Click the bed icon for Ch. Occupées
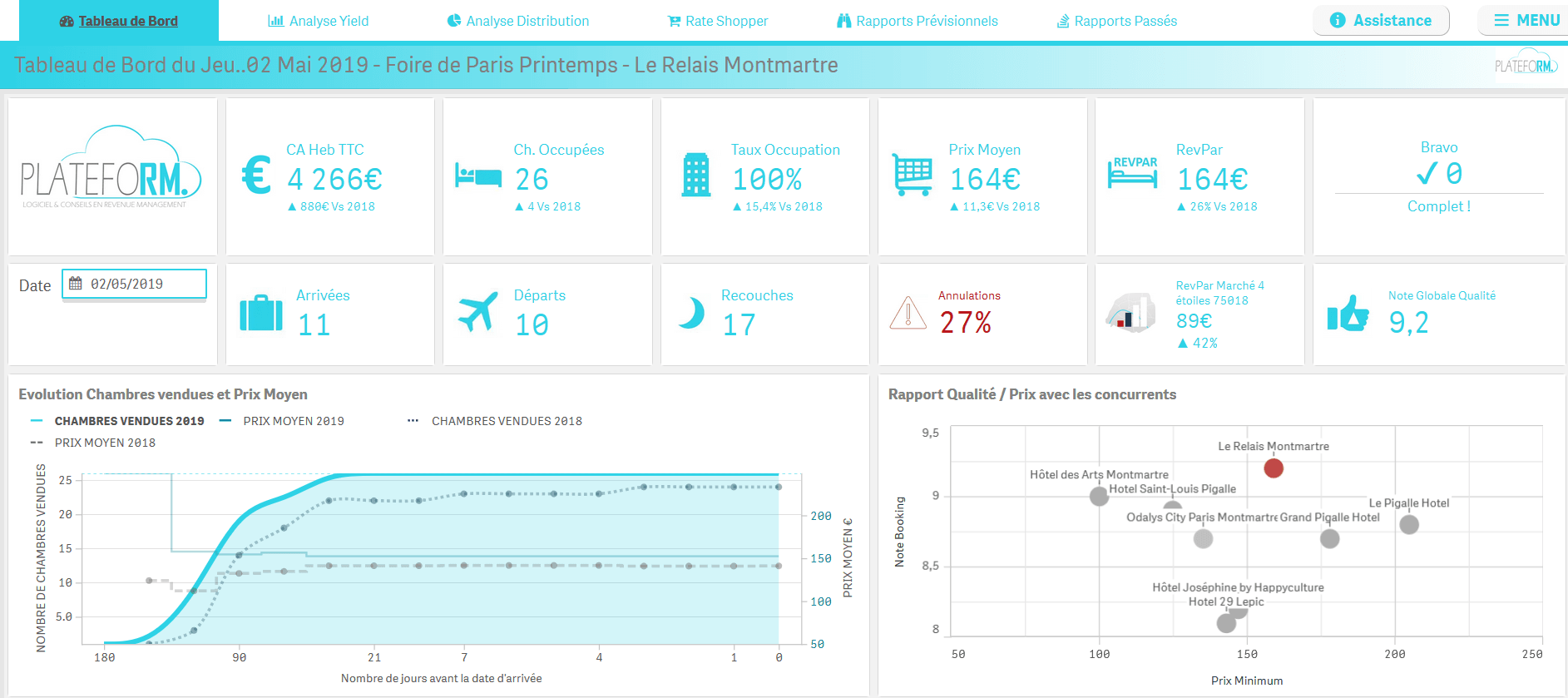Screen dimensions: 1568x698 coord(478,176)
